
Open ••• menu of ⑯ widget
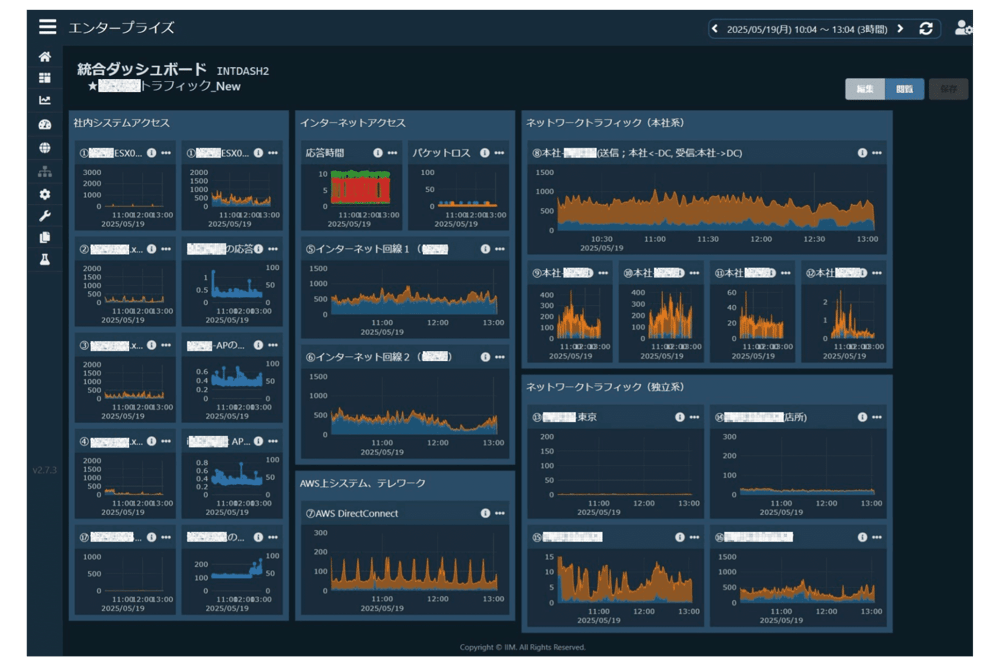tap(877, 537)
